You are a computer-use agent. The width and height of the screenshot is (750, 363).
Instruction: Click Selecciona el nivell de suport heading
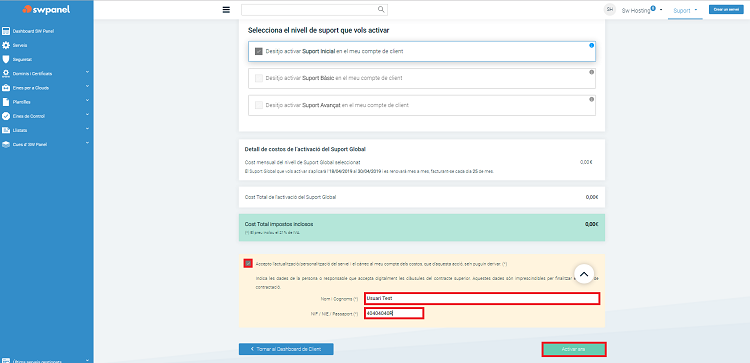point(318,31)
